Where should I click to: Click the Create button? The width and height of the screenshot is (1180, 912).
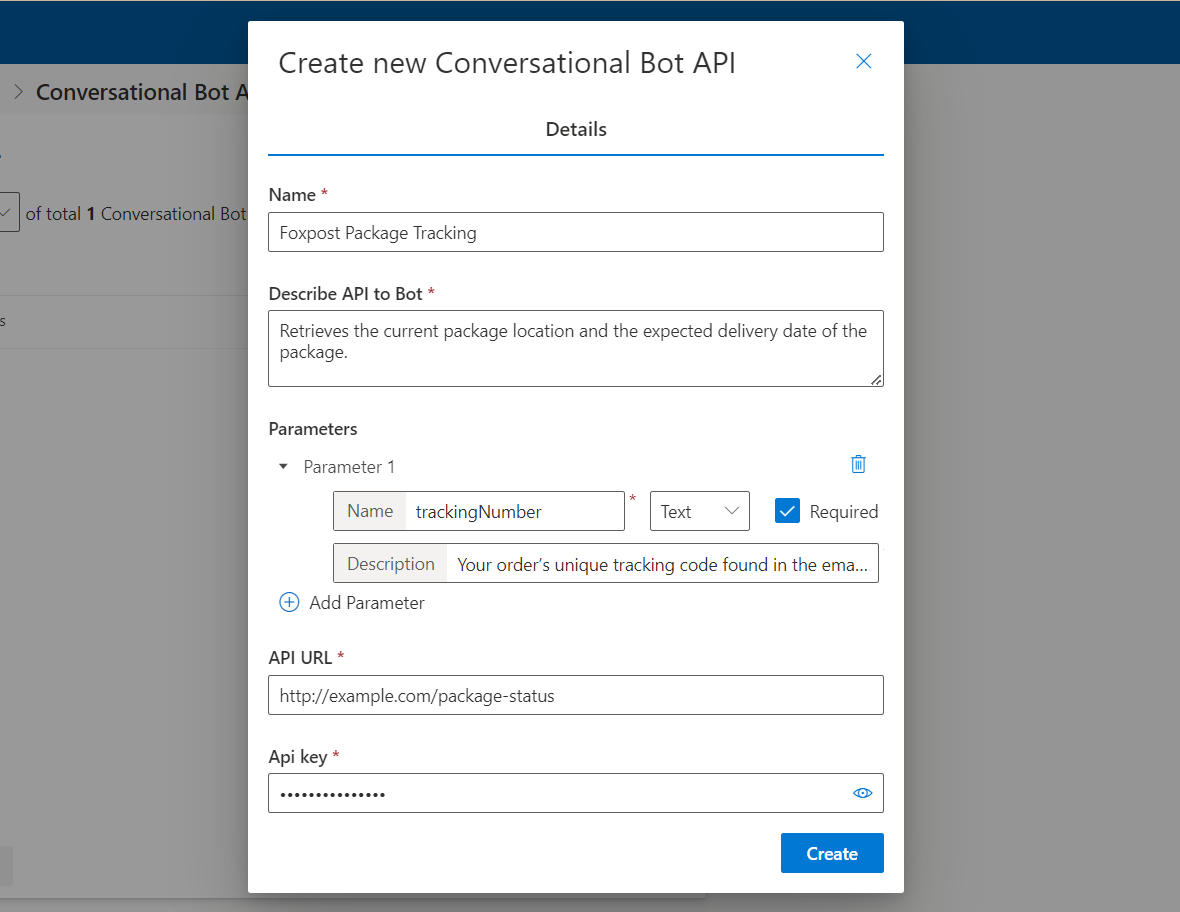point(832,853)
